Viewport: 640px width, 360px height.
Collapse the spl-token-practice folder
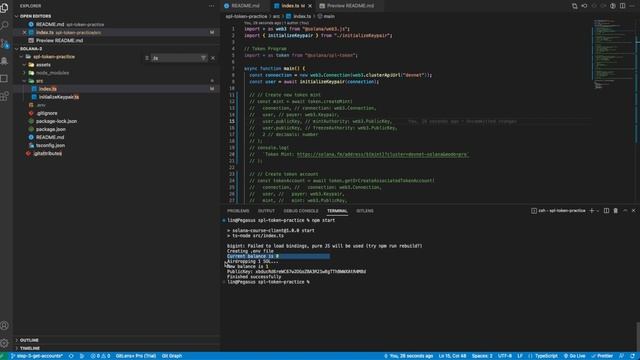click(x=53, y=57)
